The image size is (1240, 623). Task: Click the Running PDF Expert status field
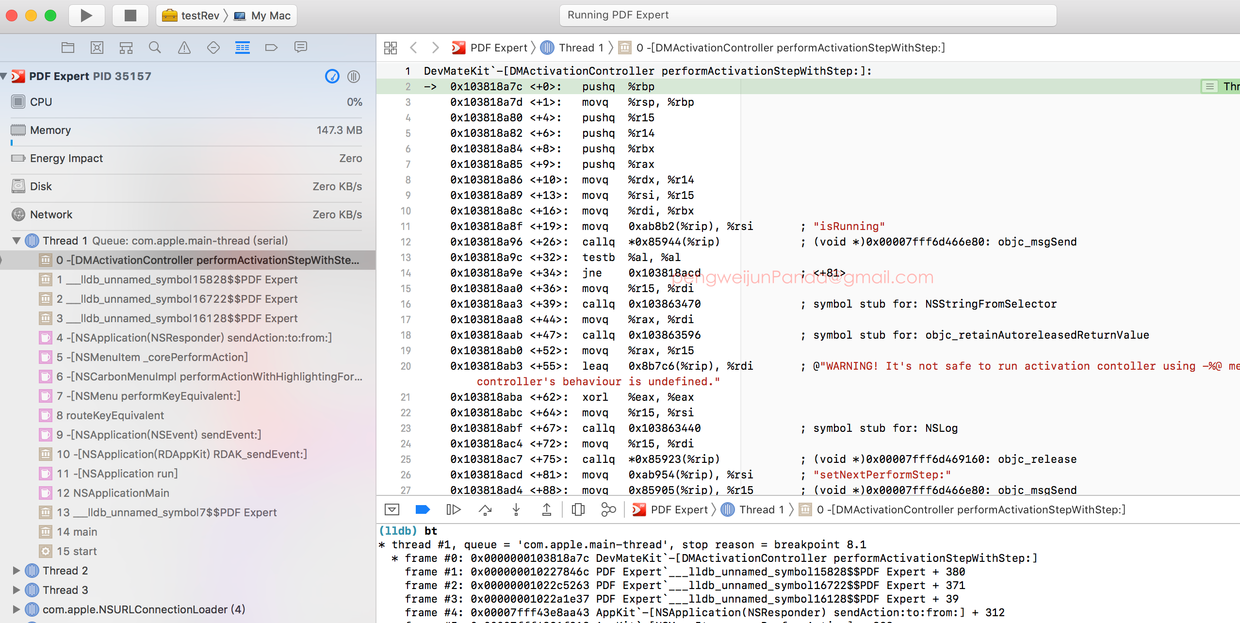(x=808, y=15)
